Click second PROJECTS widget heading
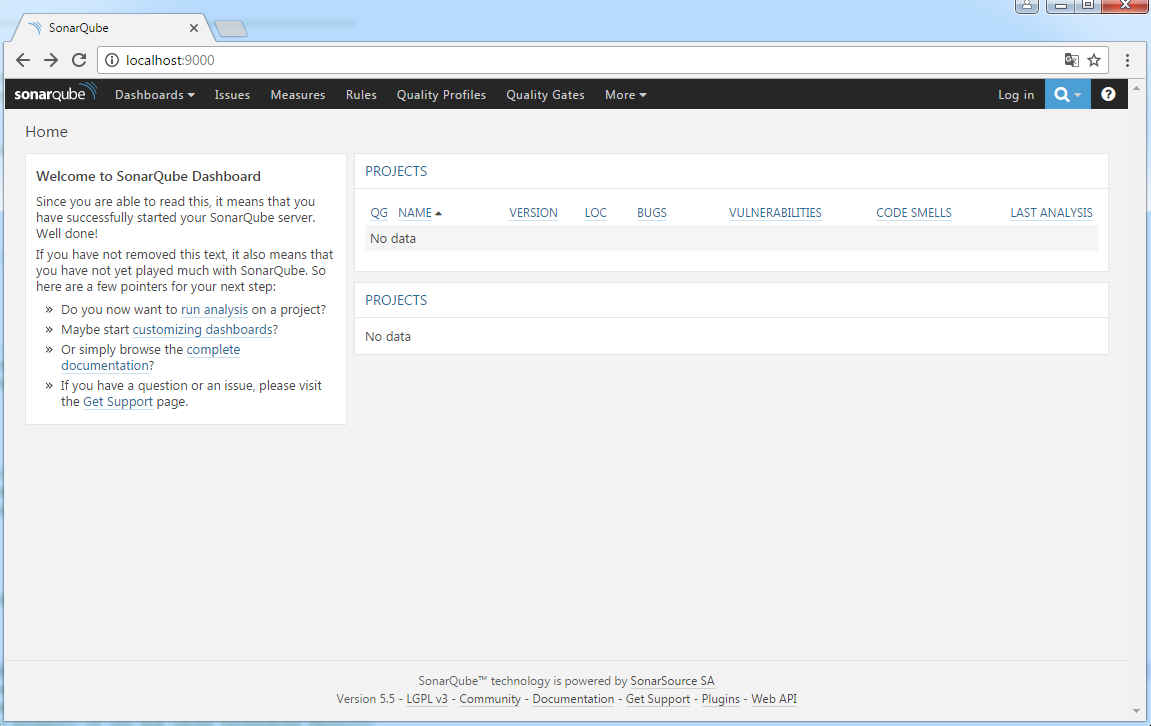 396,300
